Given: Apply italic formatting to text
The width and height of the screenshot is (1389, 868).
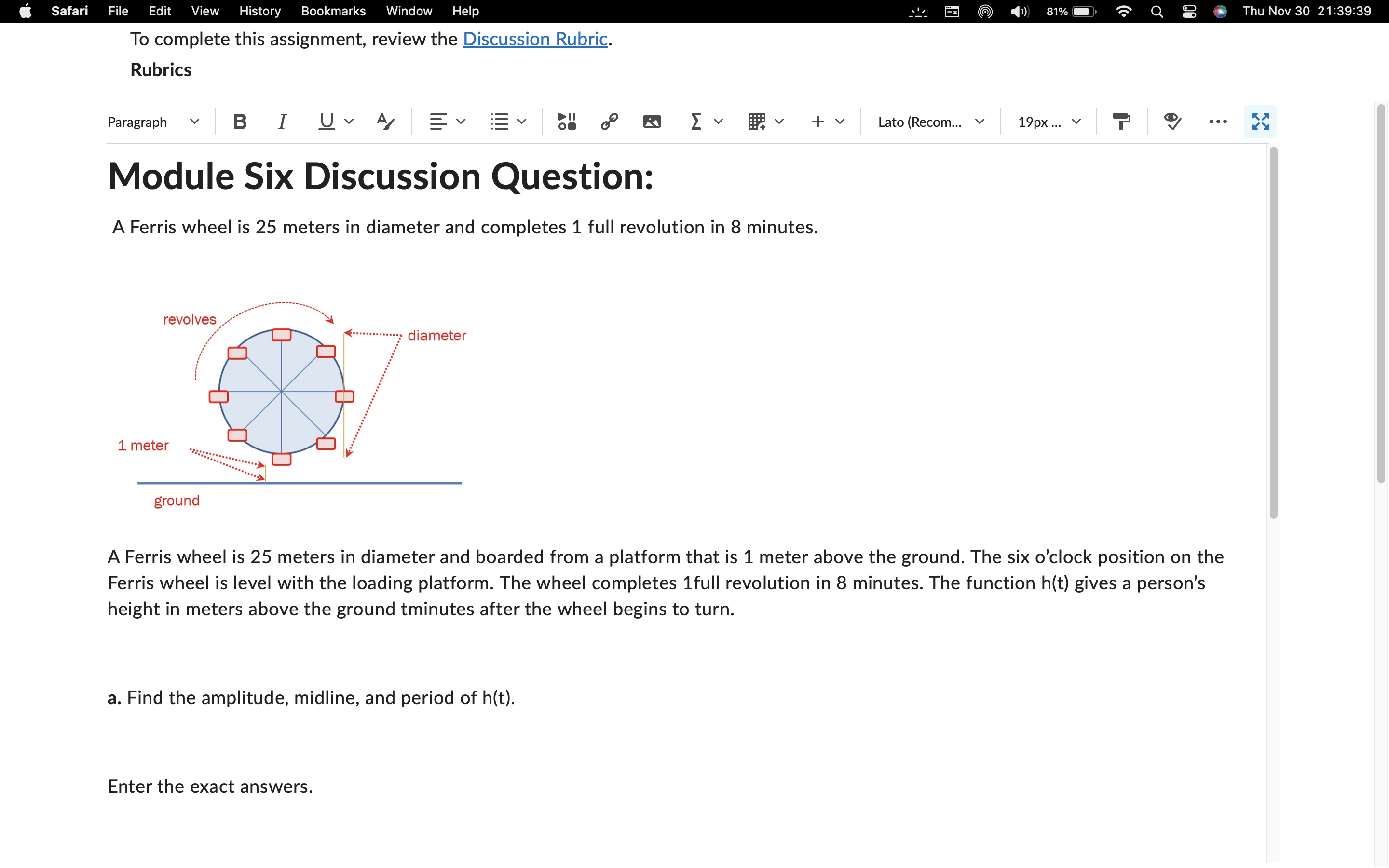Looking at the screenshot, I should point(282,121).
